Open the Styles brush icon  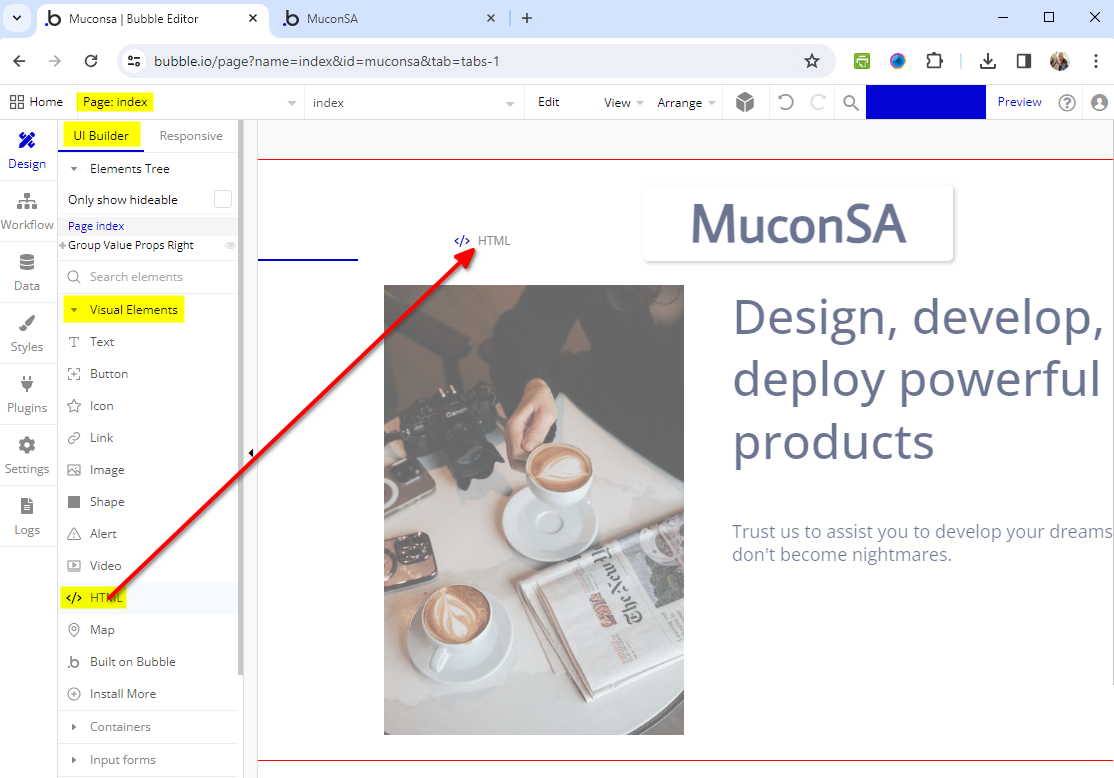coord(27,333)
